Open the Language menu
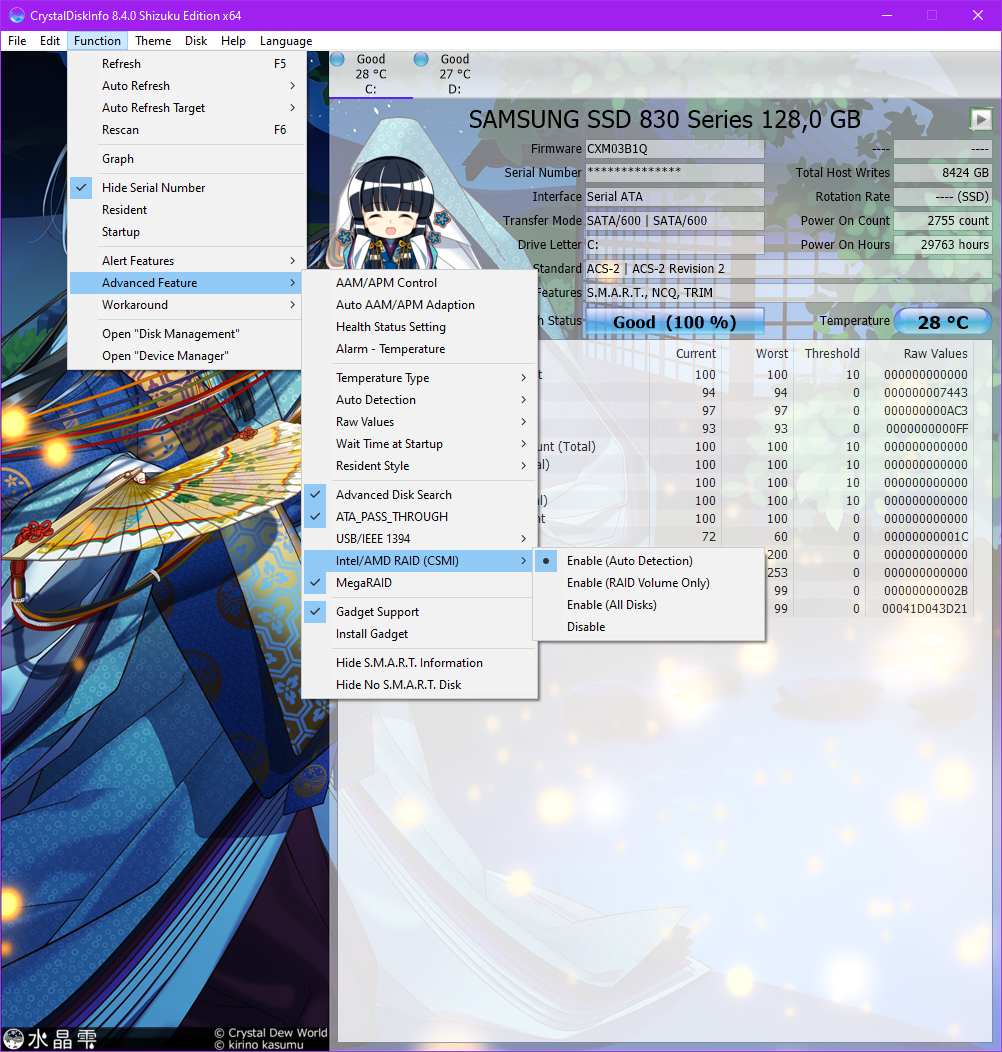 pyautogui.click(x=286, y=41)
